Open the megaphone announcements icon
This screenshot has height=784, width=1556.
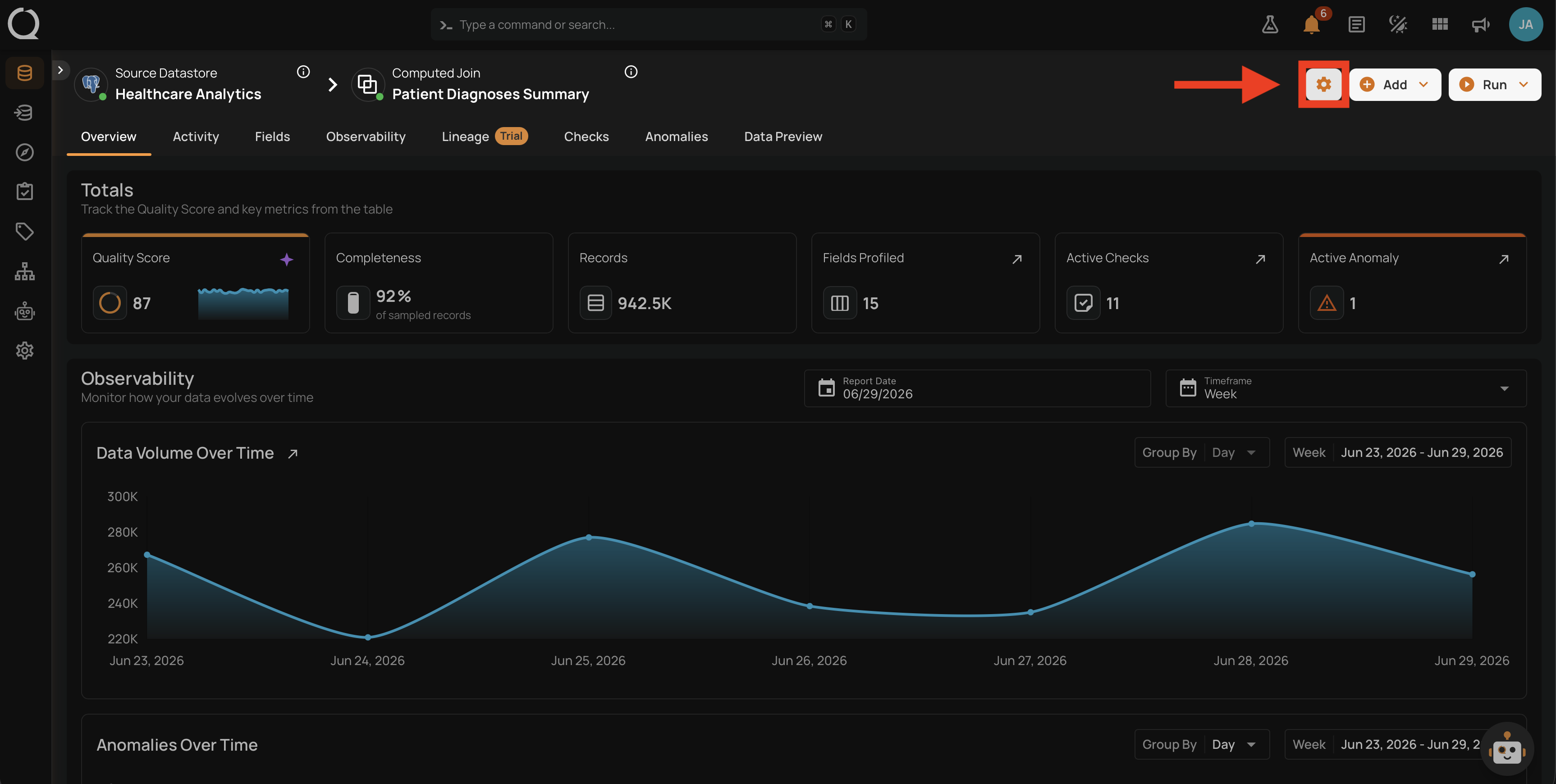pos(1480,25)
